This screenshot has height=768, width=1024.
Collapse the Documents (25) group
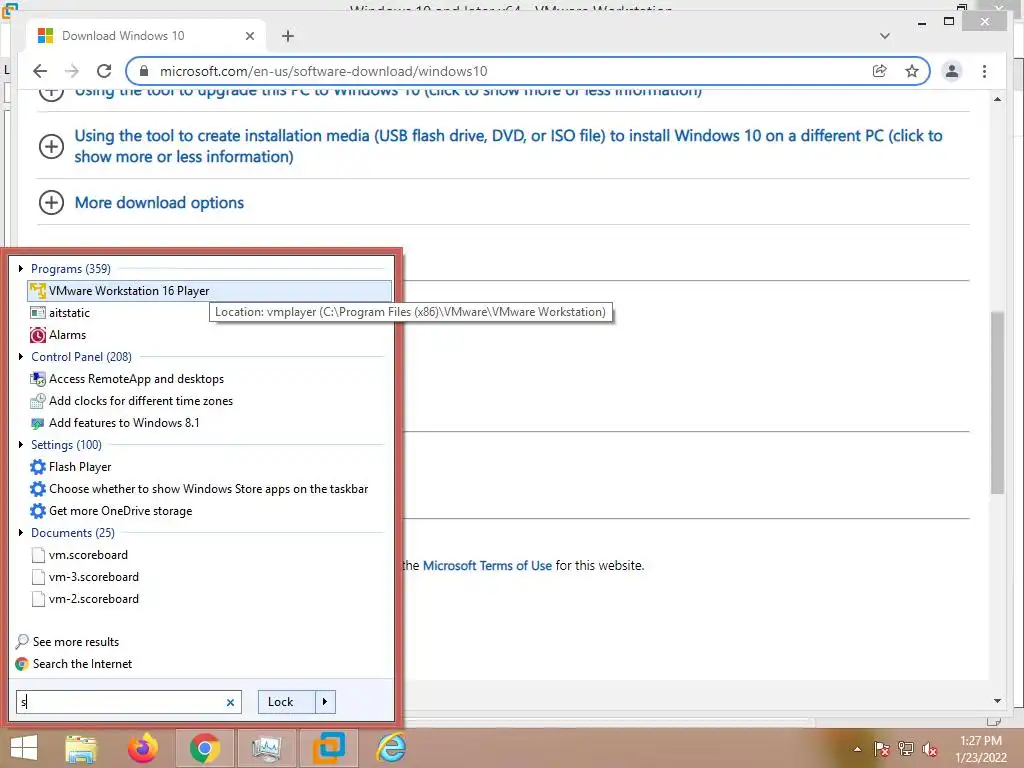pyautogui.click(x=21, y=533)
